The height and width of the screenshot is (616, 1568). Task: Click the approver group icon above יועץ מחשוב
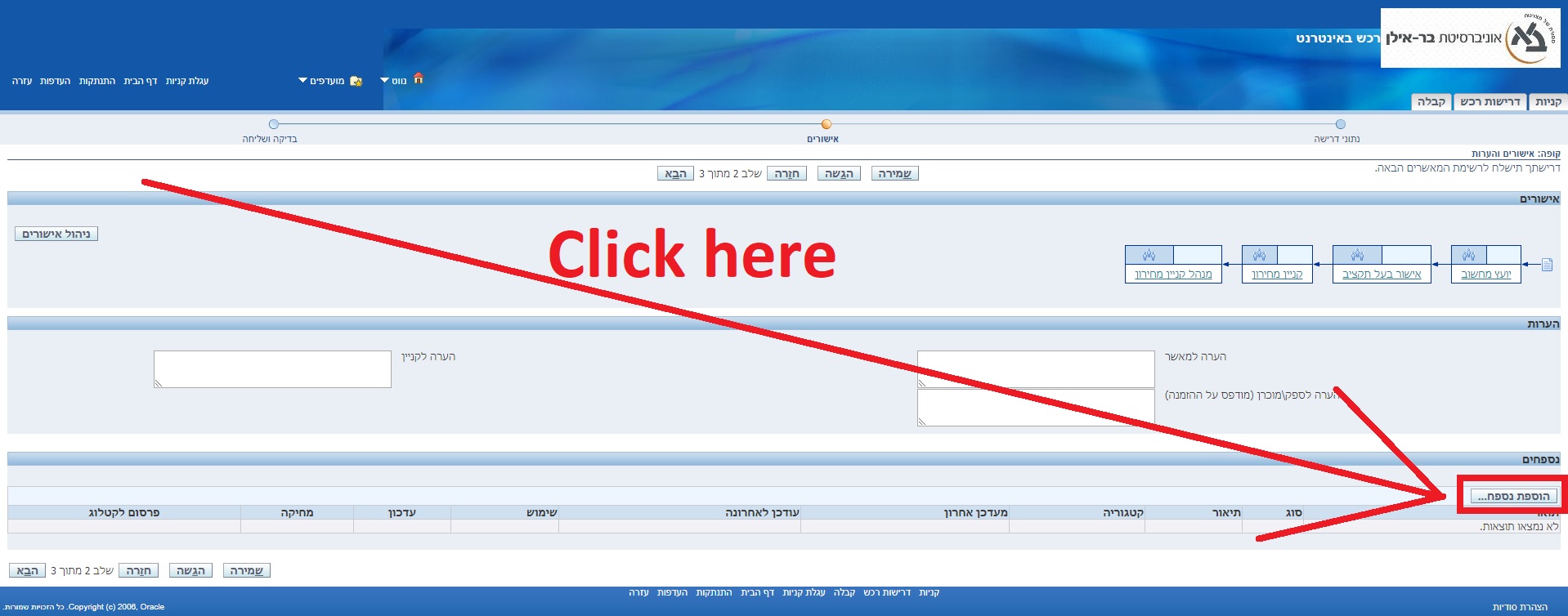1468,255
